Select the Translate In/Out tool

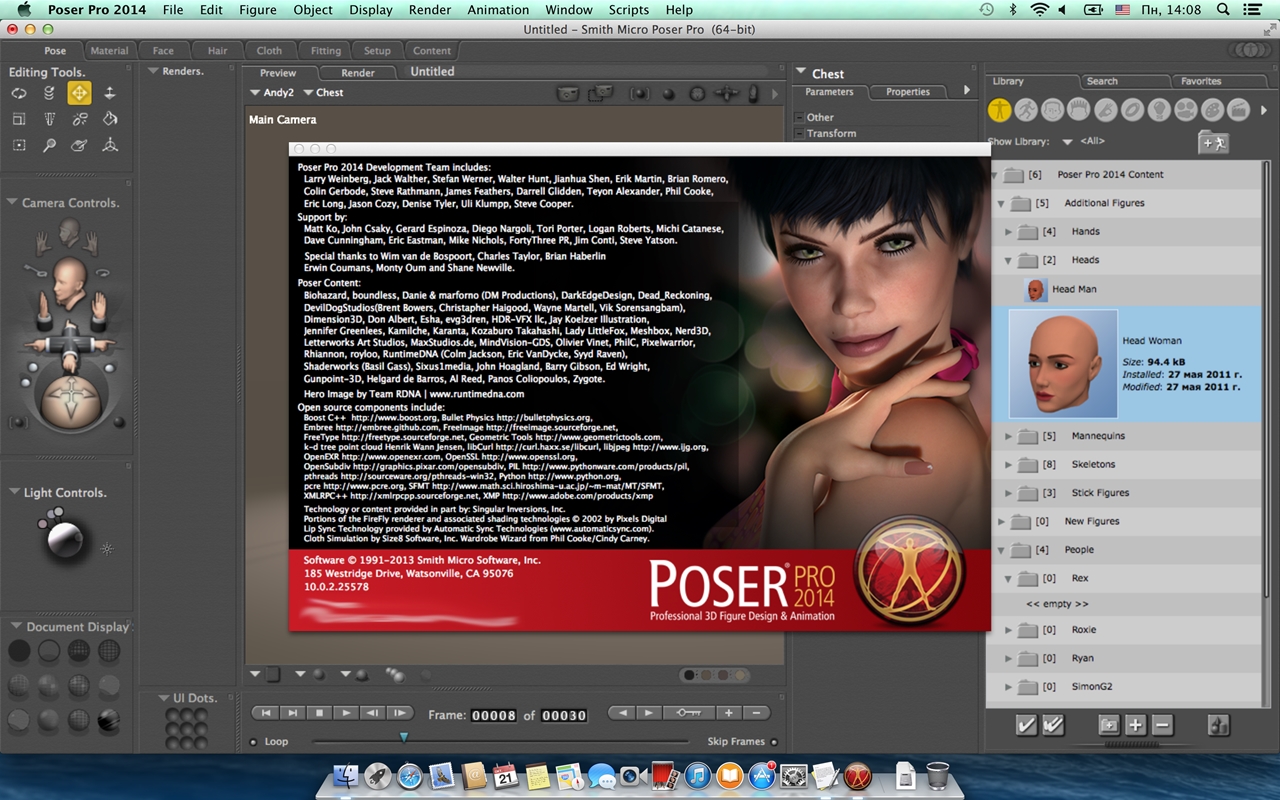[x=110, y=93]
